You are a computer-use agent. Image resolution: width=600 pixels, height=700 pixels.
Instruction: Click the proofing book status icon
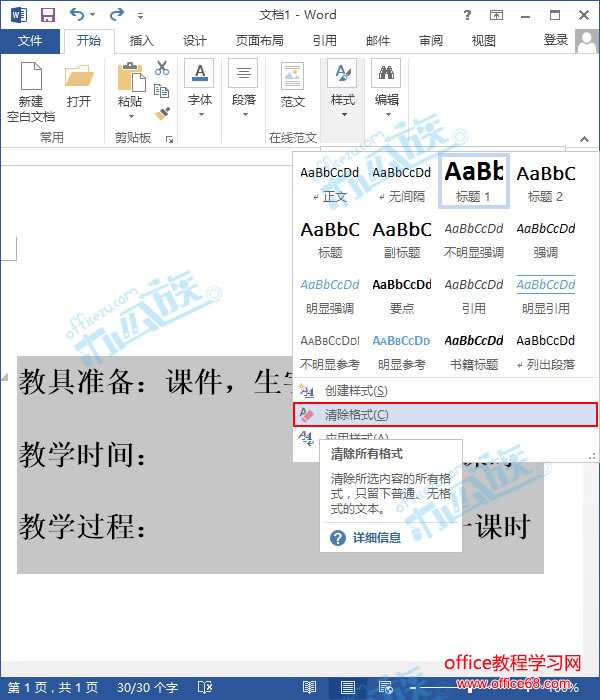[205, 687]
